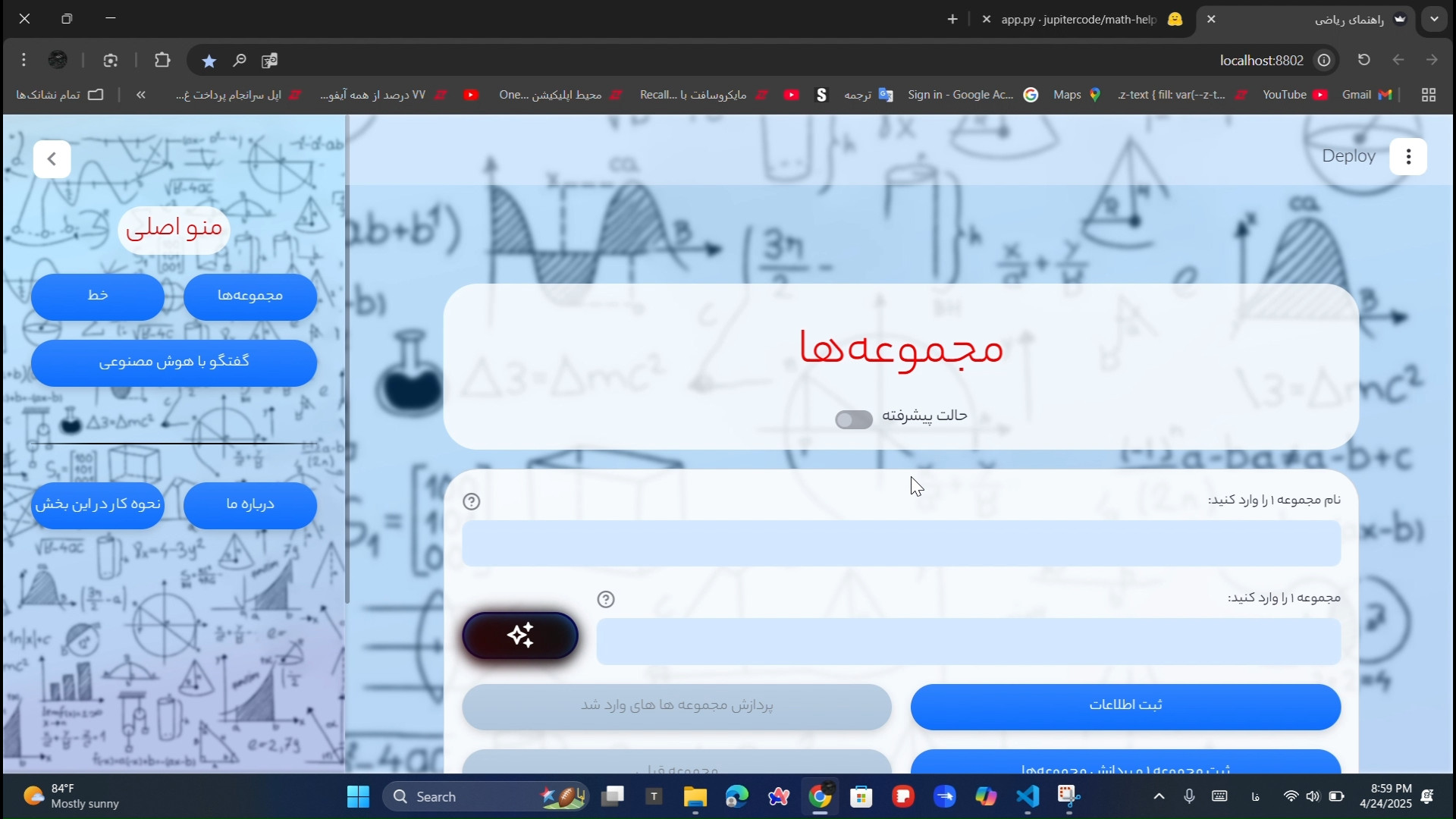The width and height of the screenshot is (1456, 819).
Task: Click the ثبت اطلاعات submit button
Action: click(x=1125, y=706)
